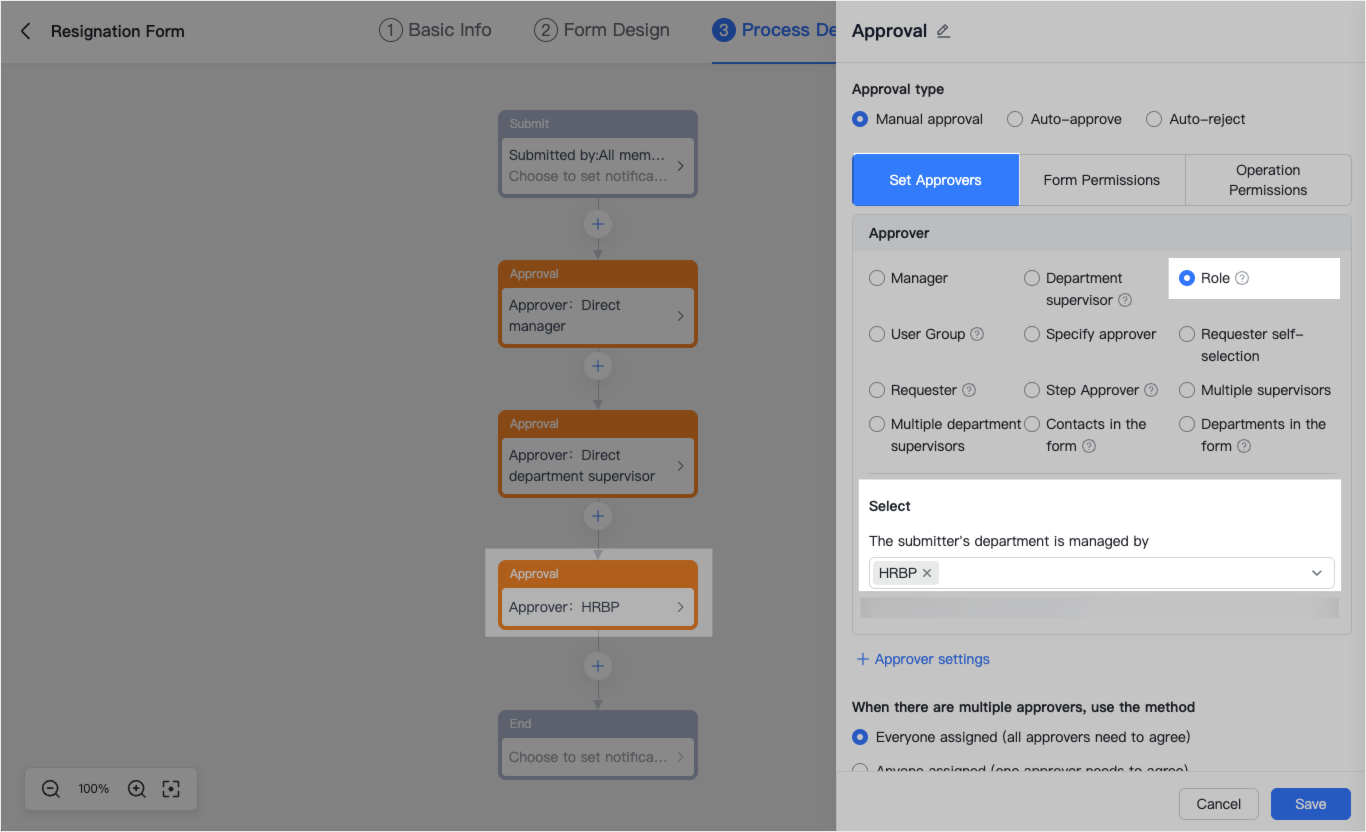Open the role selection dropdown arrow
The image size is (1366, 832).
click(1317, 573)
